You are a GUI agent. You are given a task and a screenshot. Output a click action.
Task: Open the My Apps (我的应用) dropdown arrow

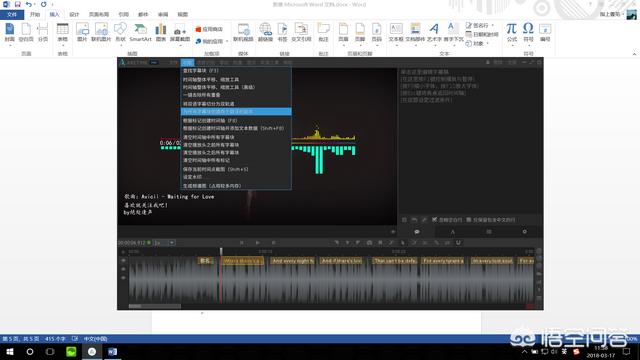click(x=227, y=41)
